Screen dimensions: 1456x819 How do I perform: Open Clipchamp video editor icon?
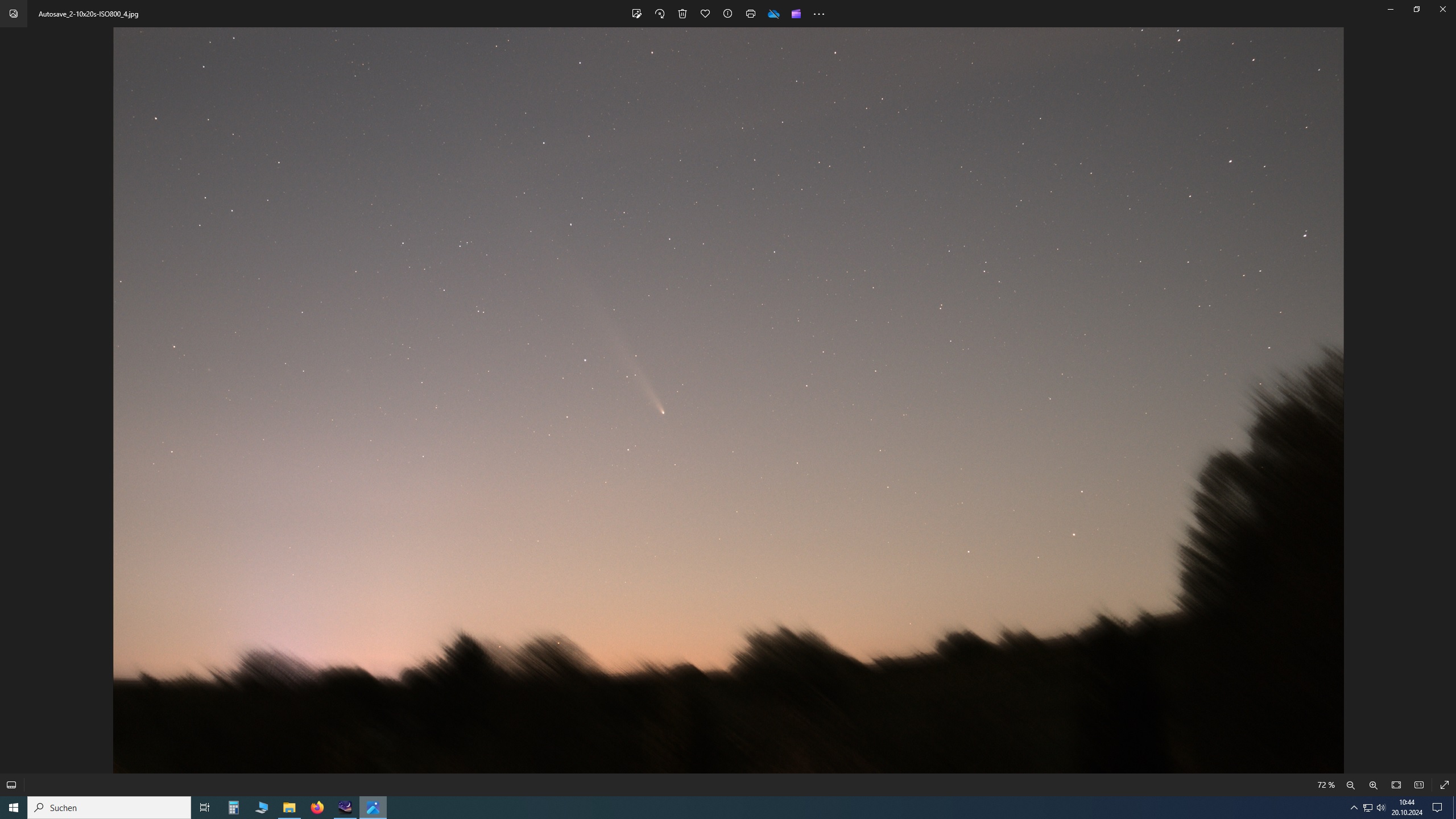(796, 14)
